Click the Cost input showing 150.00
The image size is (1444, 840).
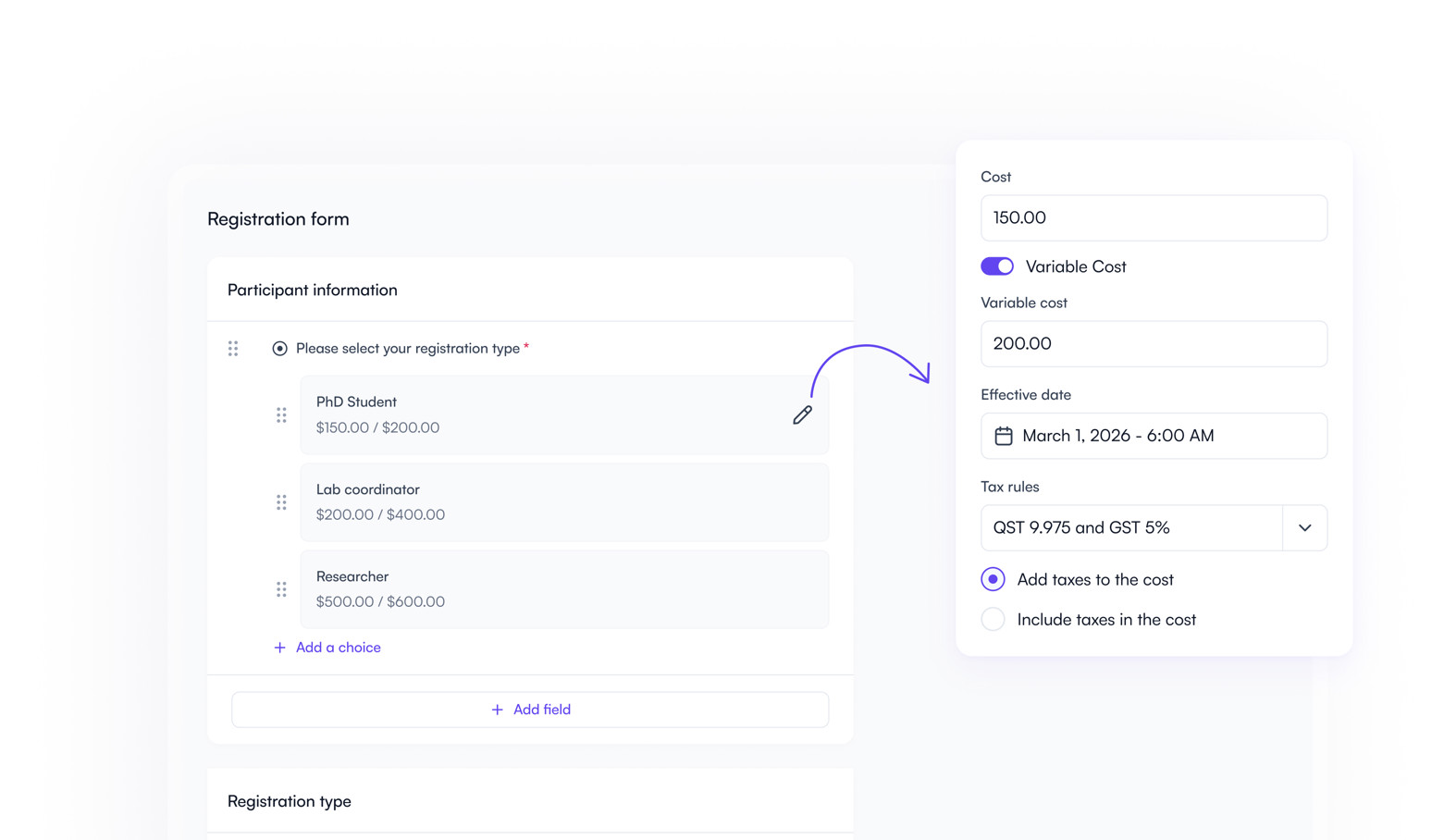(x=1154, y=218)
